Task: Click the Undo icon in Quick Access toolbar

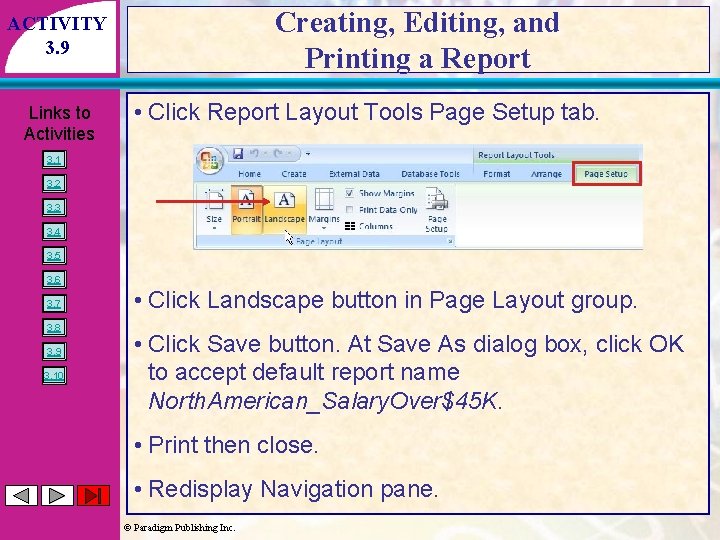Action: [x=254, y=153]
